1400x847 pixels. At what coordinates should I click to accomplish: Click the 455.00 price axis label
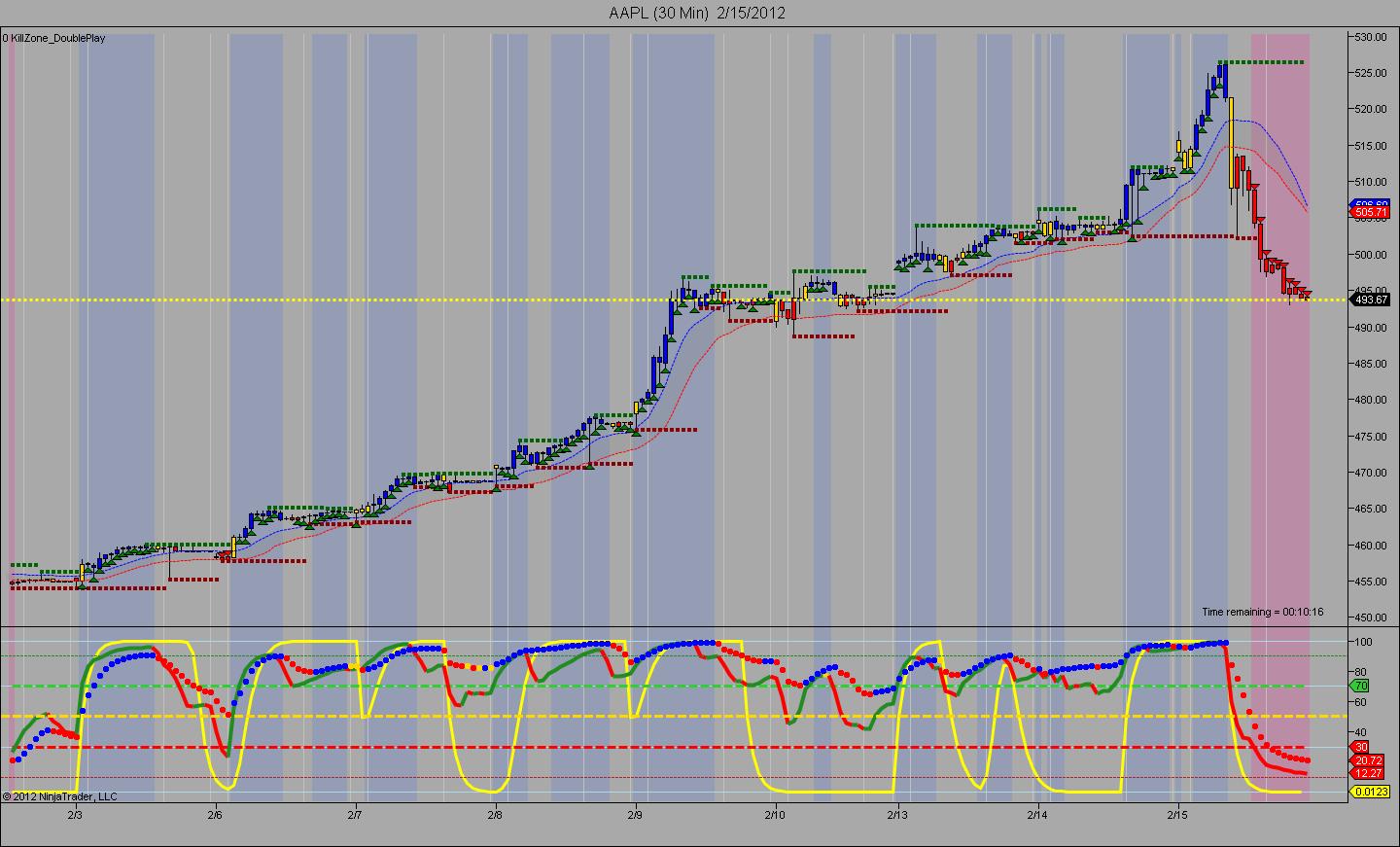[x=1369, y=582]
